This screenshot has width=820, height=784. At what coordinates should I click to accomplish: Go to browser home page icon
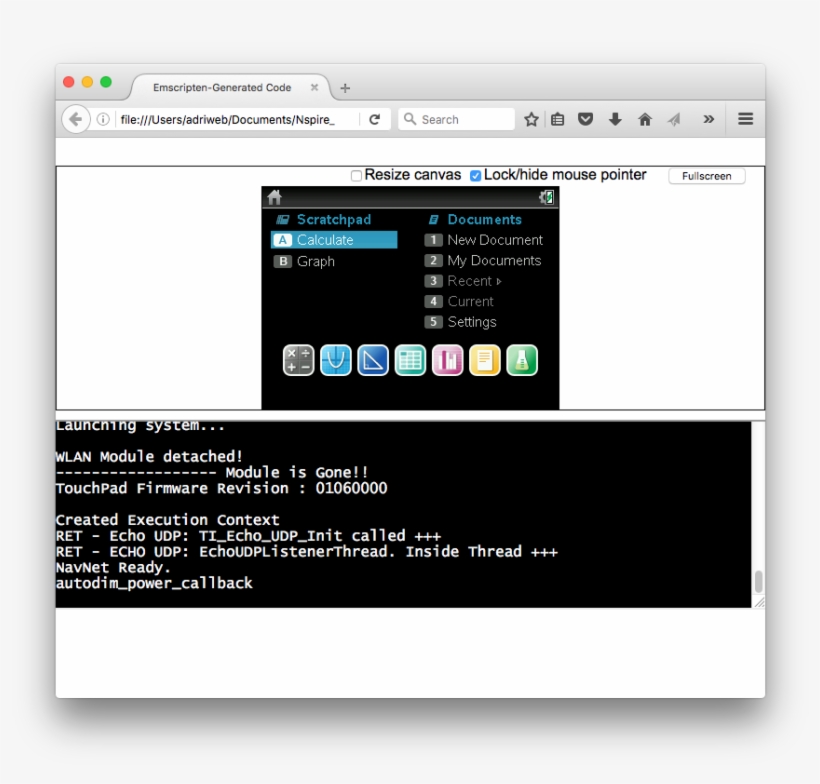645,119
